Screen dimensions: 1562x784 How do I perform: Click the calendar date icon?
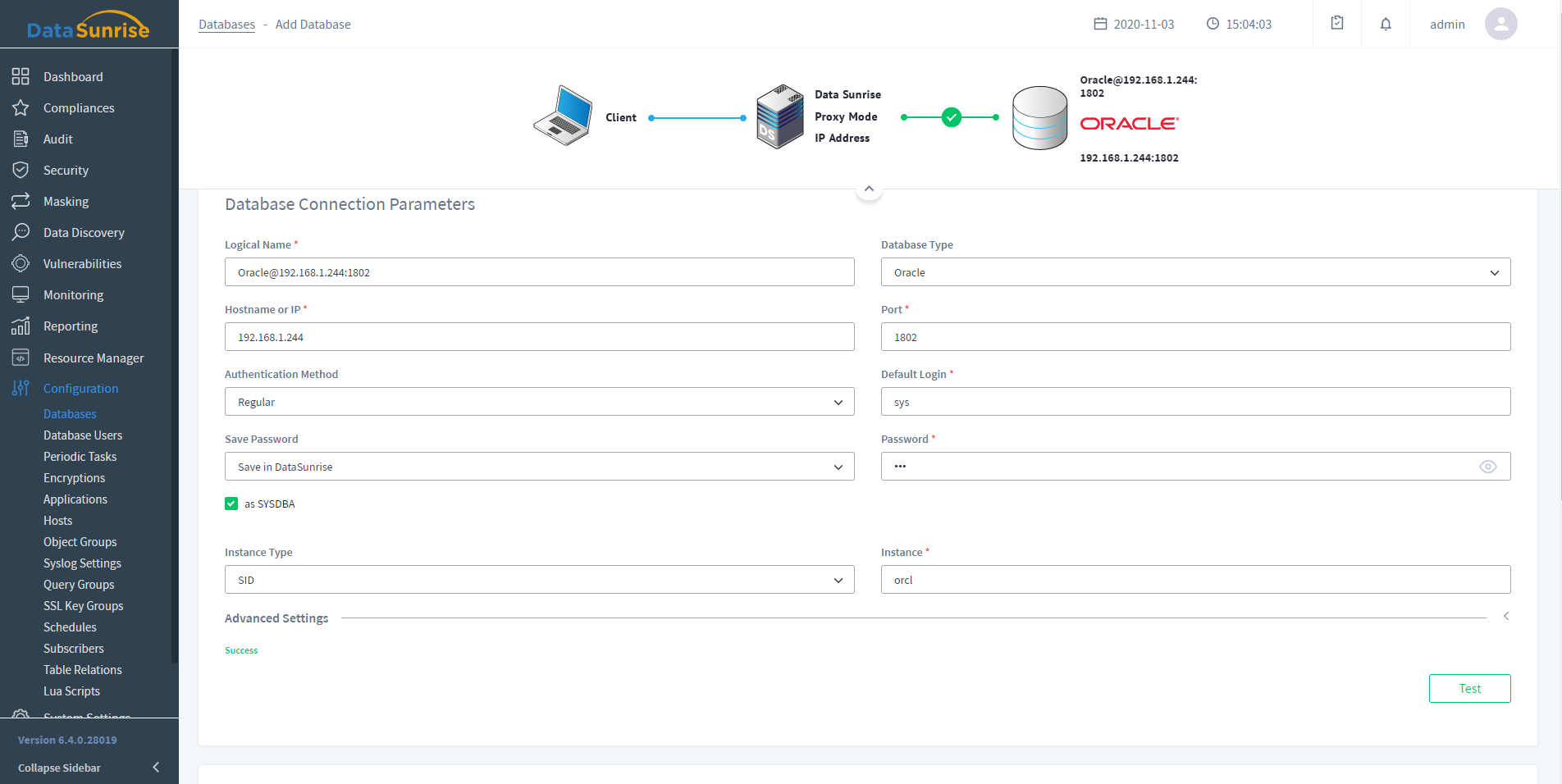[x=1100, y=24]
